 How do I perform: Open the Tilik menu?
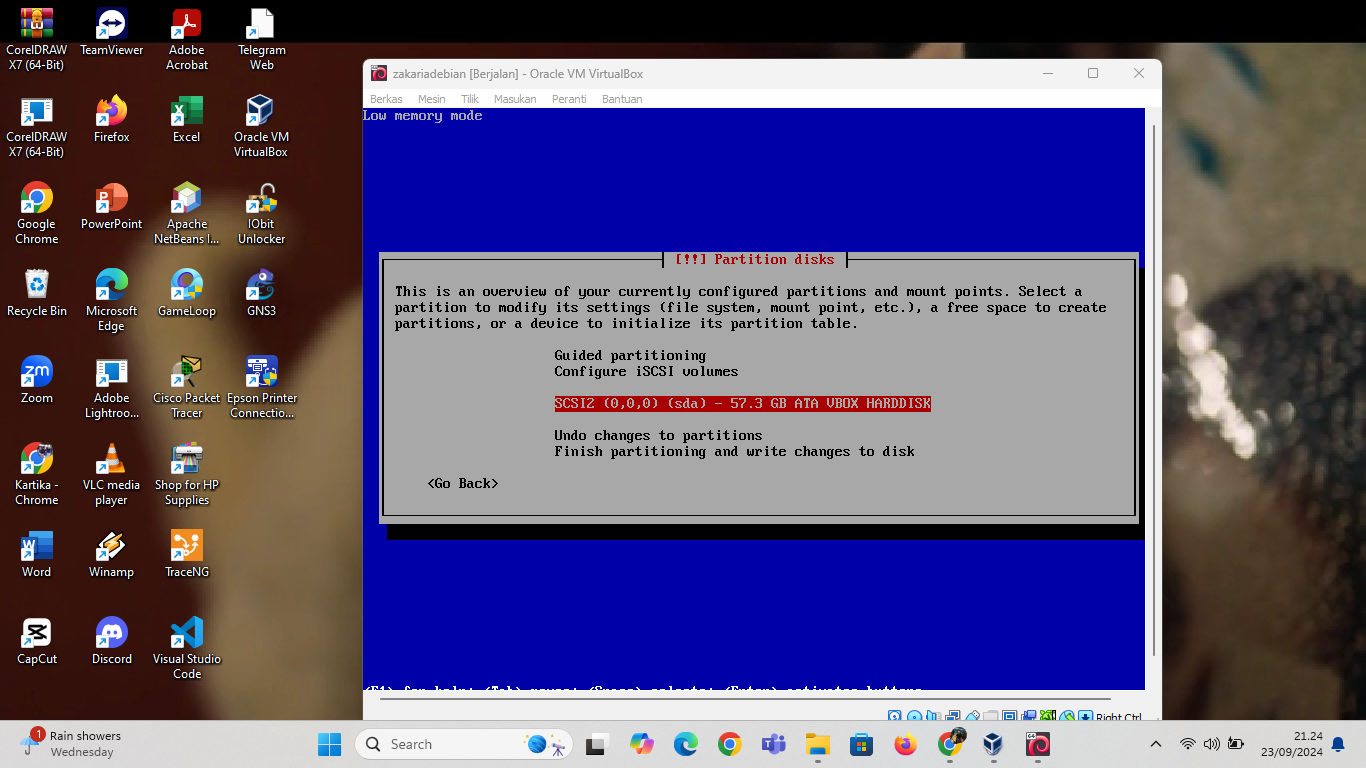point(470,99)
